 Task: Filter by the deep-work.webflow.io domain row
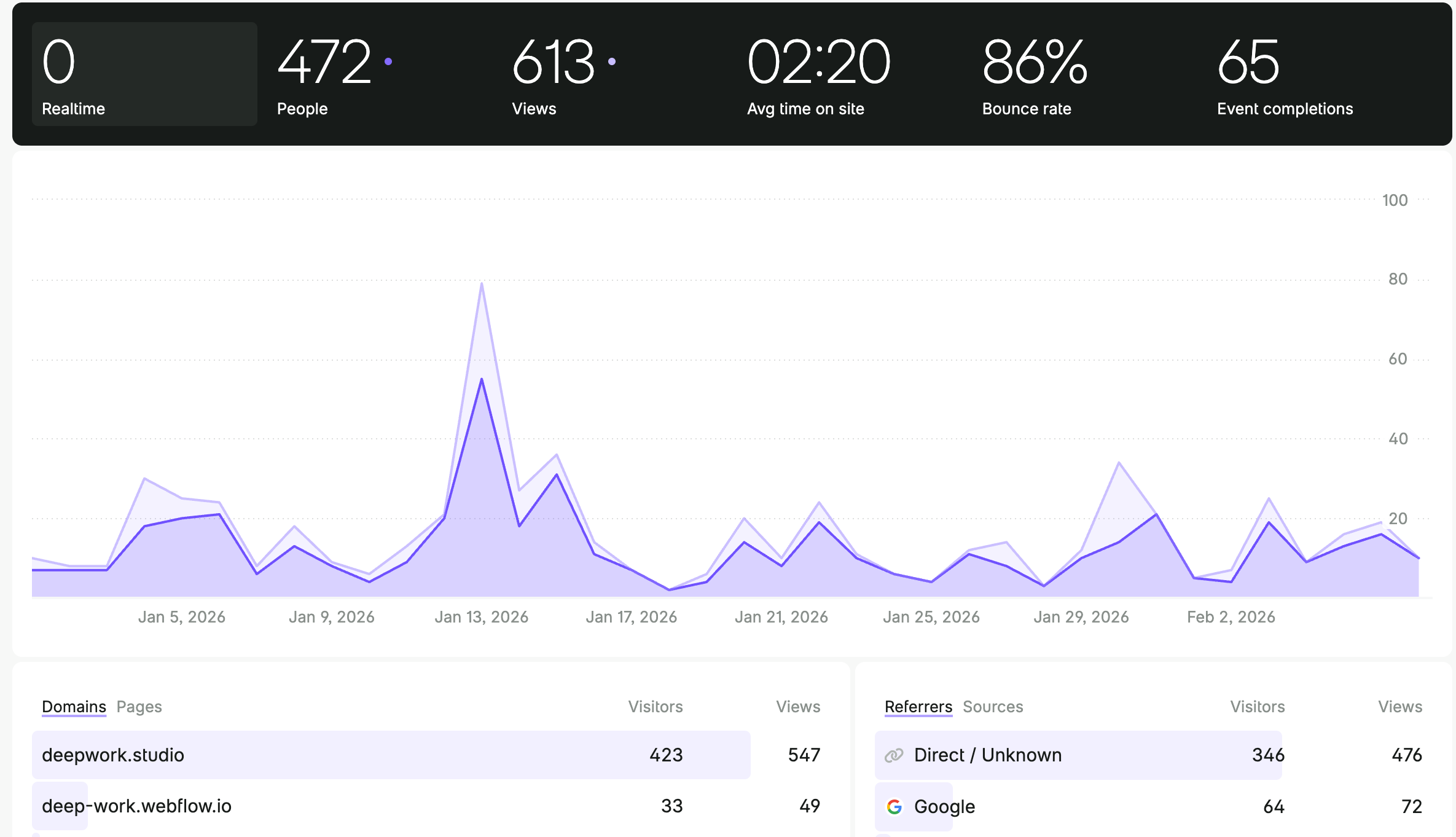pyautogui.click(x=136, y=806)
